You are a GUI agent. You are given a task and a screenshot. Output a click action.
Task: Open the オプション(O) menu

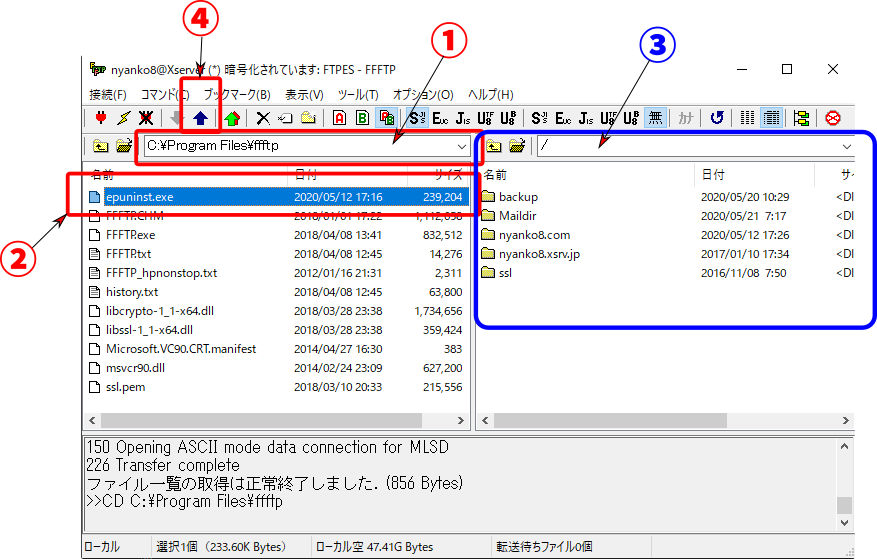pos(423,95)
